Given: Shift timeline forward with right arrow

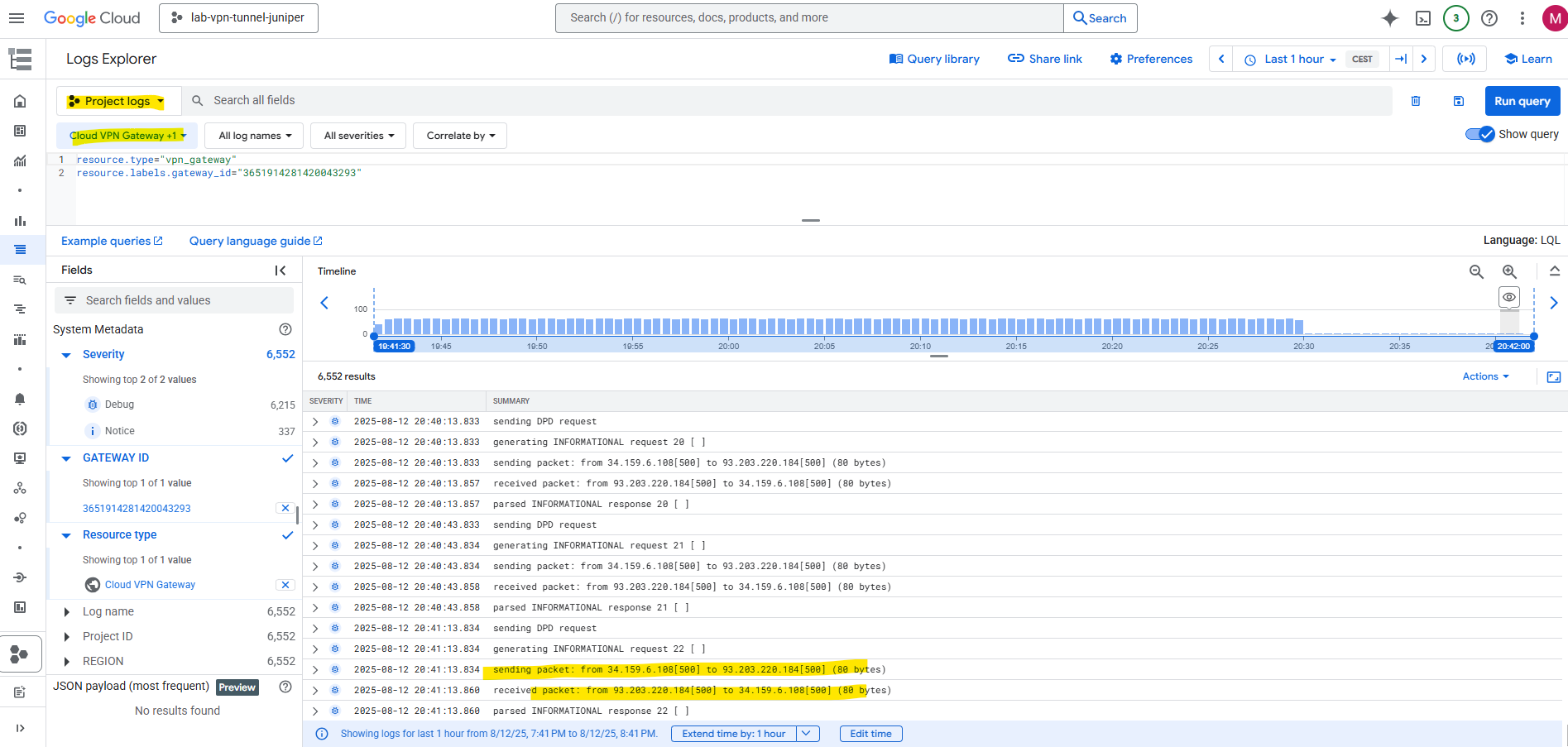Looking at the screenshot, I should pos(1554,303).
